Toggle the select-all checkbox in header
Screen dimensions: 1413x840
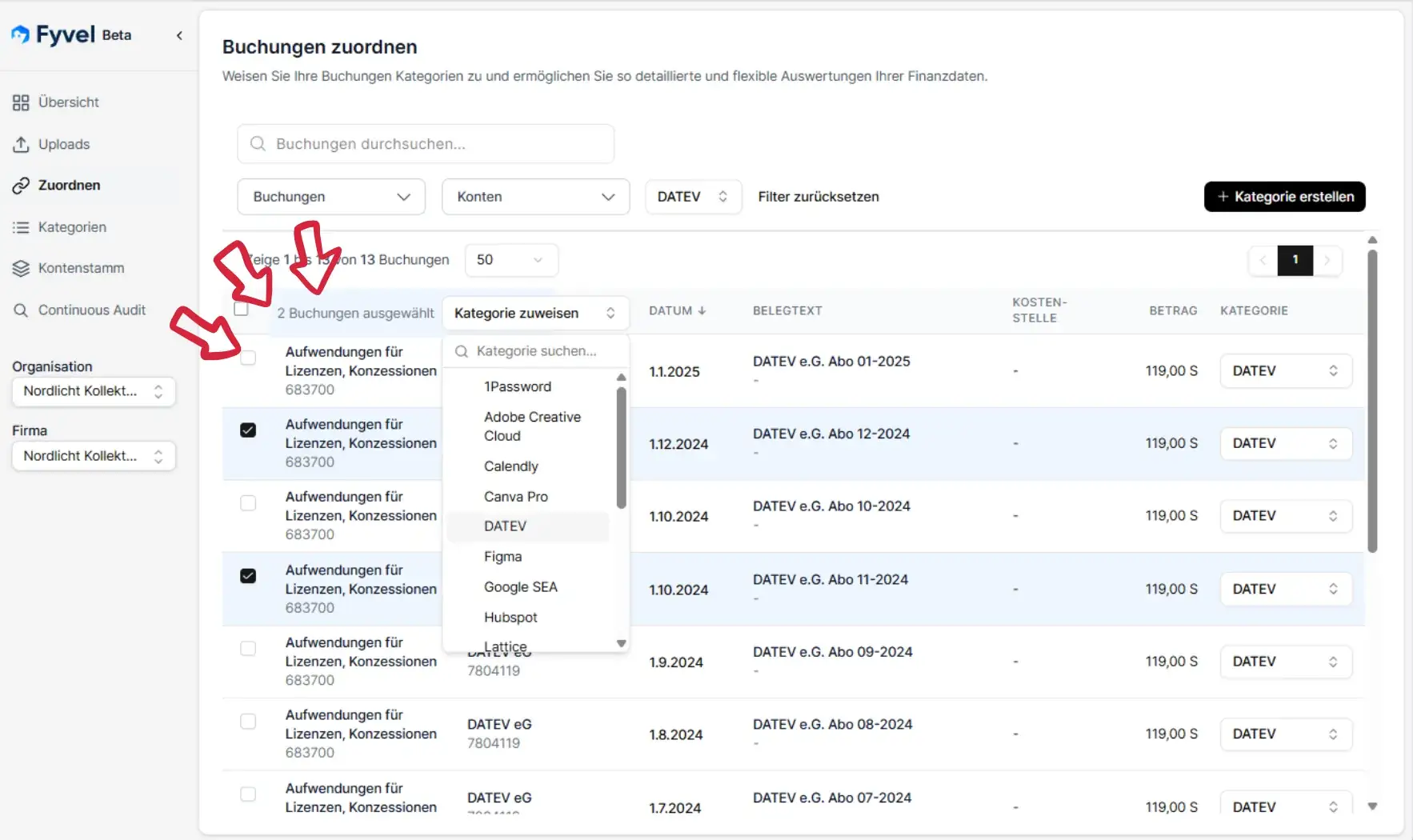(x=241, y=309)
